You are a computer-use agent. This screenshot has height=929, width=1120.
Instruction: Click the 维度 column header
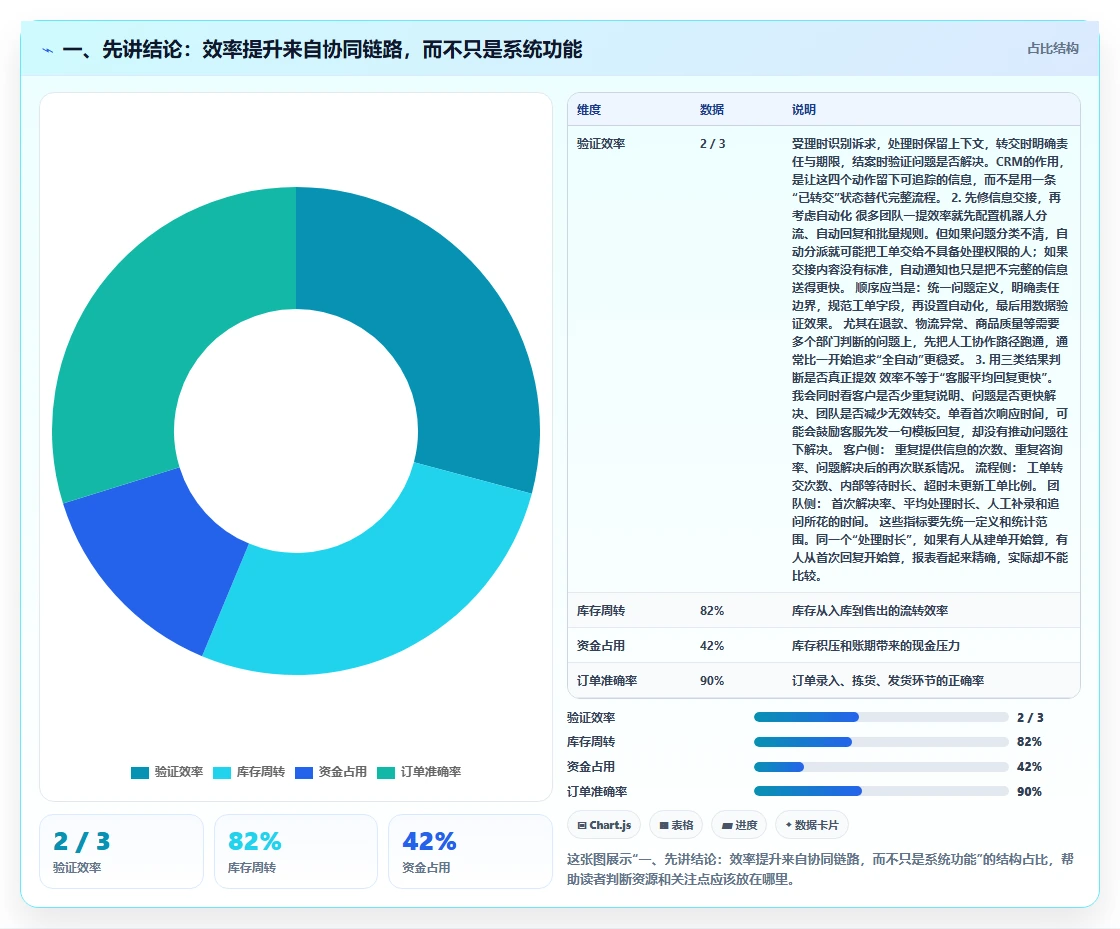coord(589,109)
